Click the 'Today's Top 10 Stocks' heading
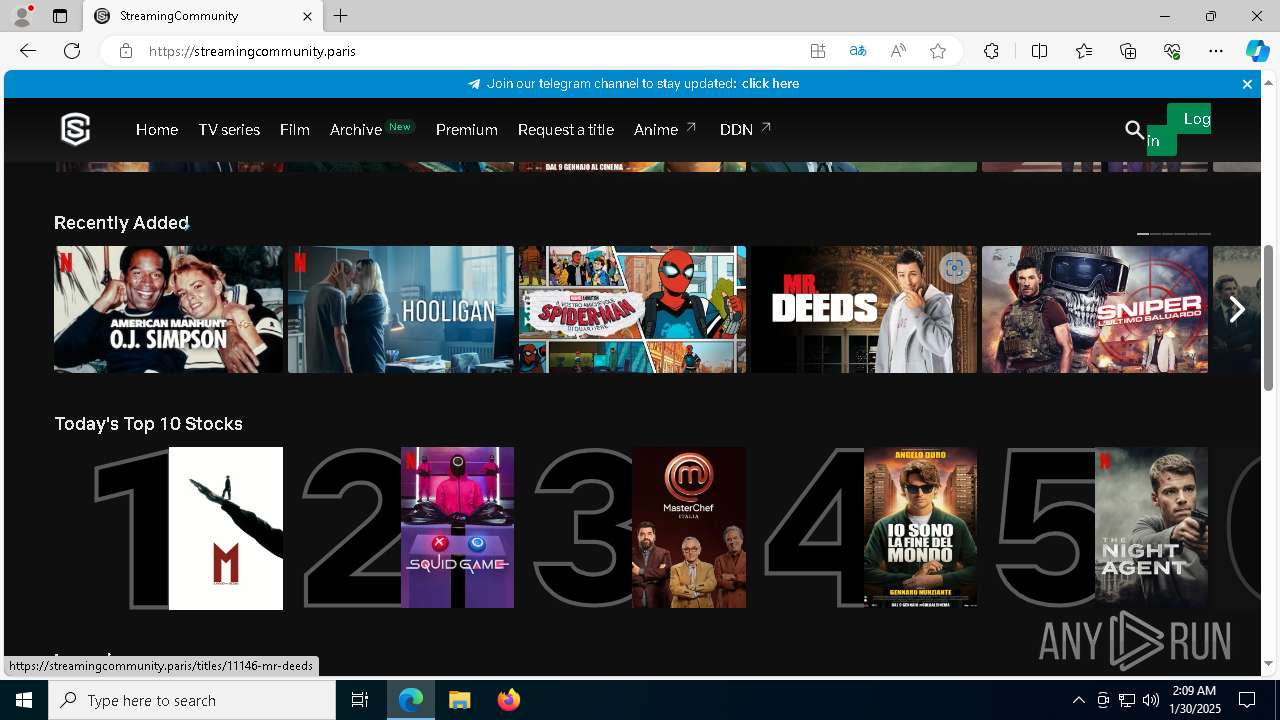The width and height of the screenshot is (1280, 720). [148, 423]
